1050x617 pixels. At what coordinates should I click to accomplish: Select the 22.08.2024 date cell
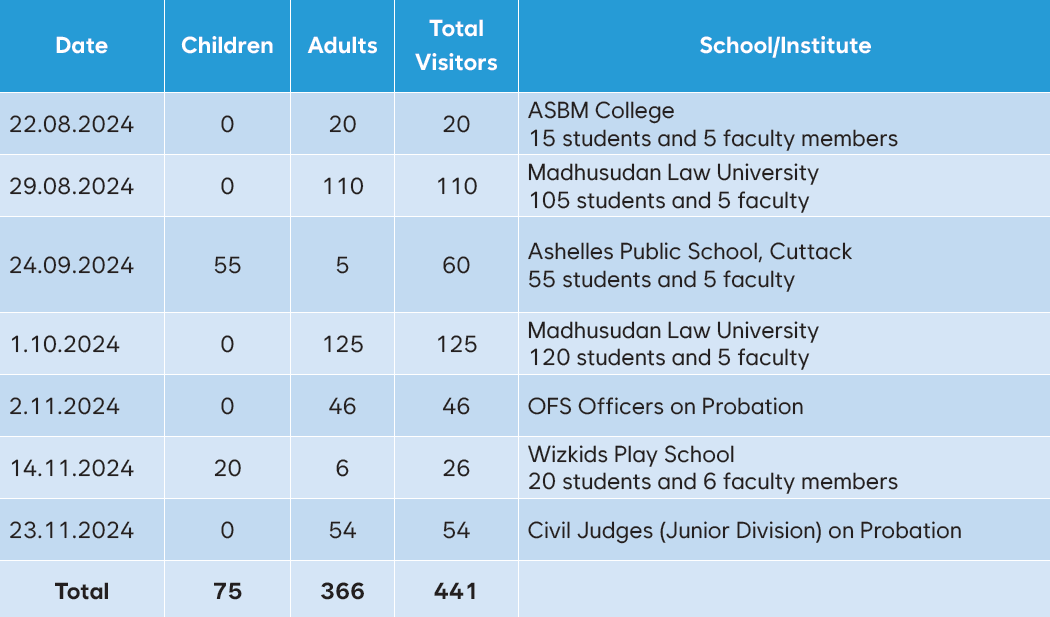coord(71,124)
